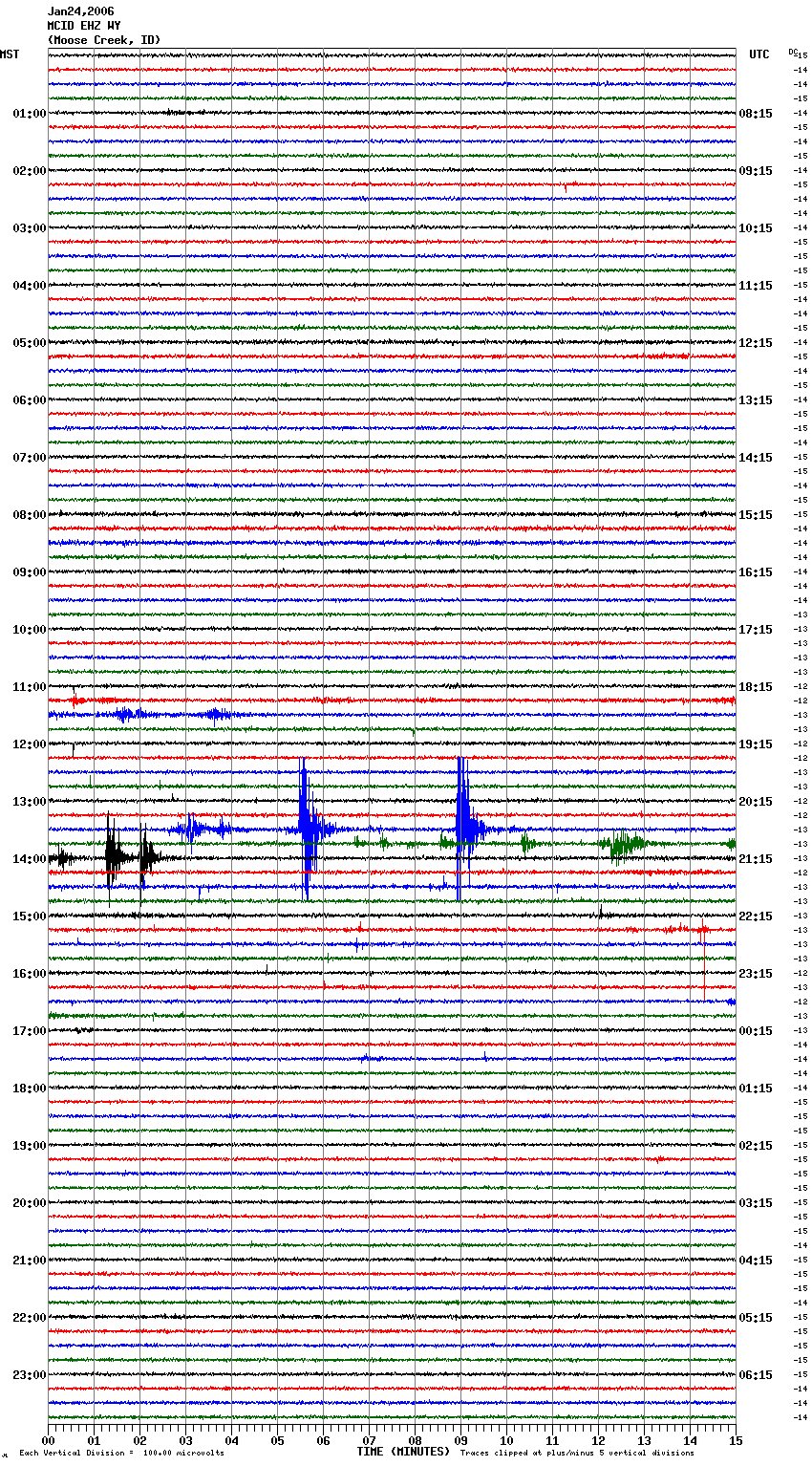Click the MST time zone header
The height and width of the screenshot is (1466, 812).
[x=10, y=54]
